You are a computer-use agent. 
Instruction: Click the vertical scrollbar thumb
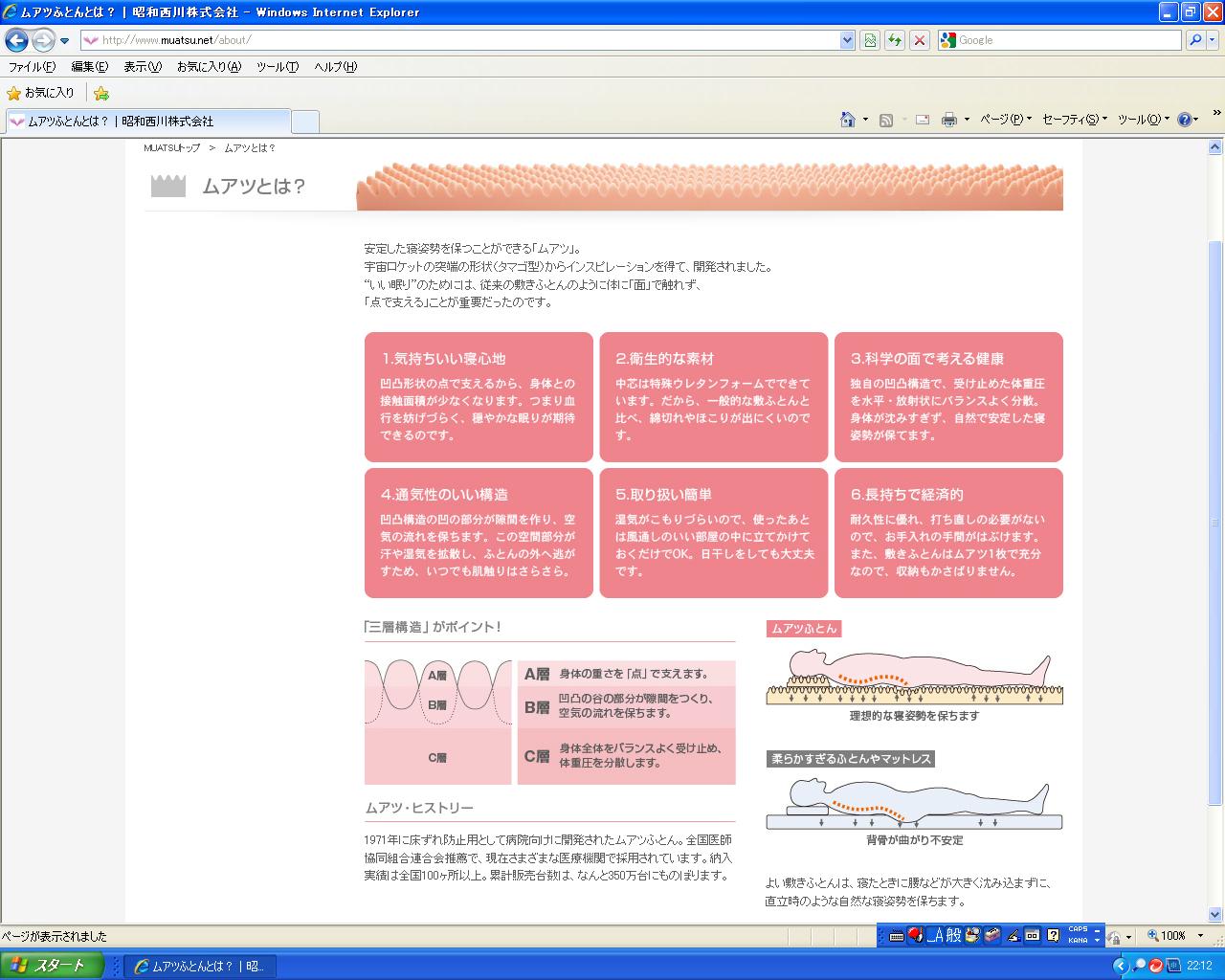click(1215, 522)
